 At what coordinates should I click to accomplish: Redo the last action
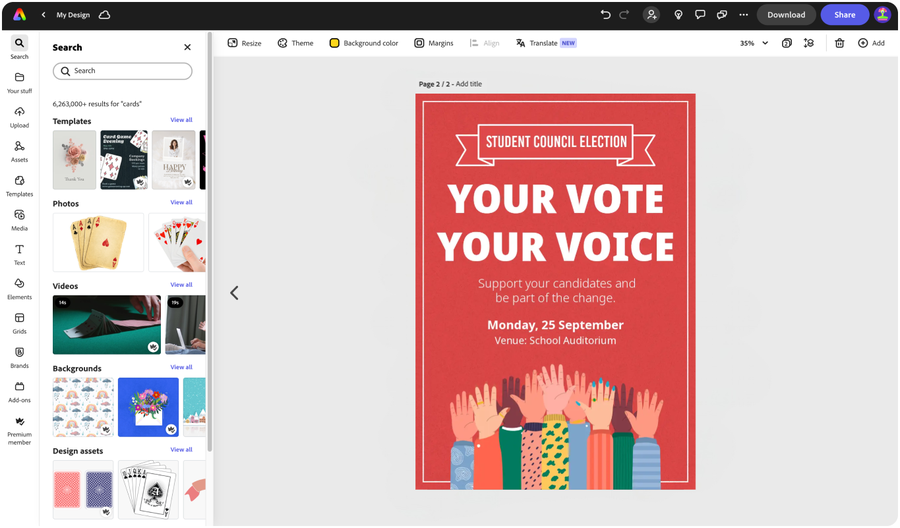[x=624, y=15]
